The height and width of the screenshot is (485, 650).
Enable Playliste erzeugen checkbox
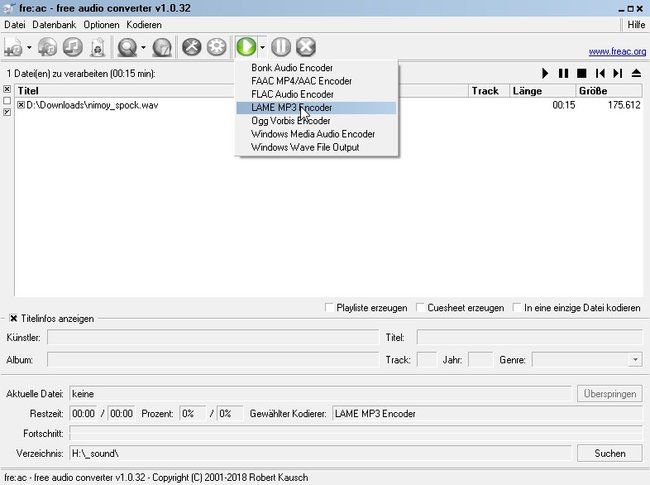pos(330,308)
